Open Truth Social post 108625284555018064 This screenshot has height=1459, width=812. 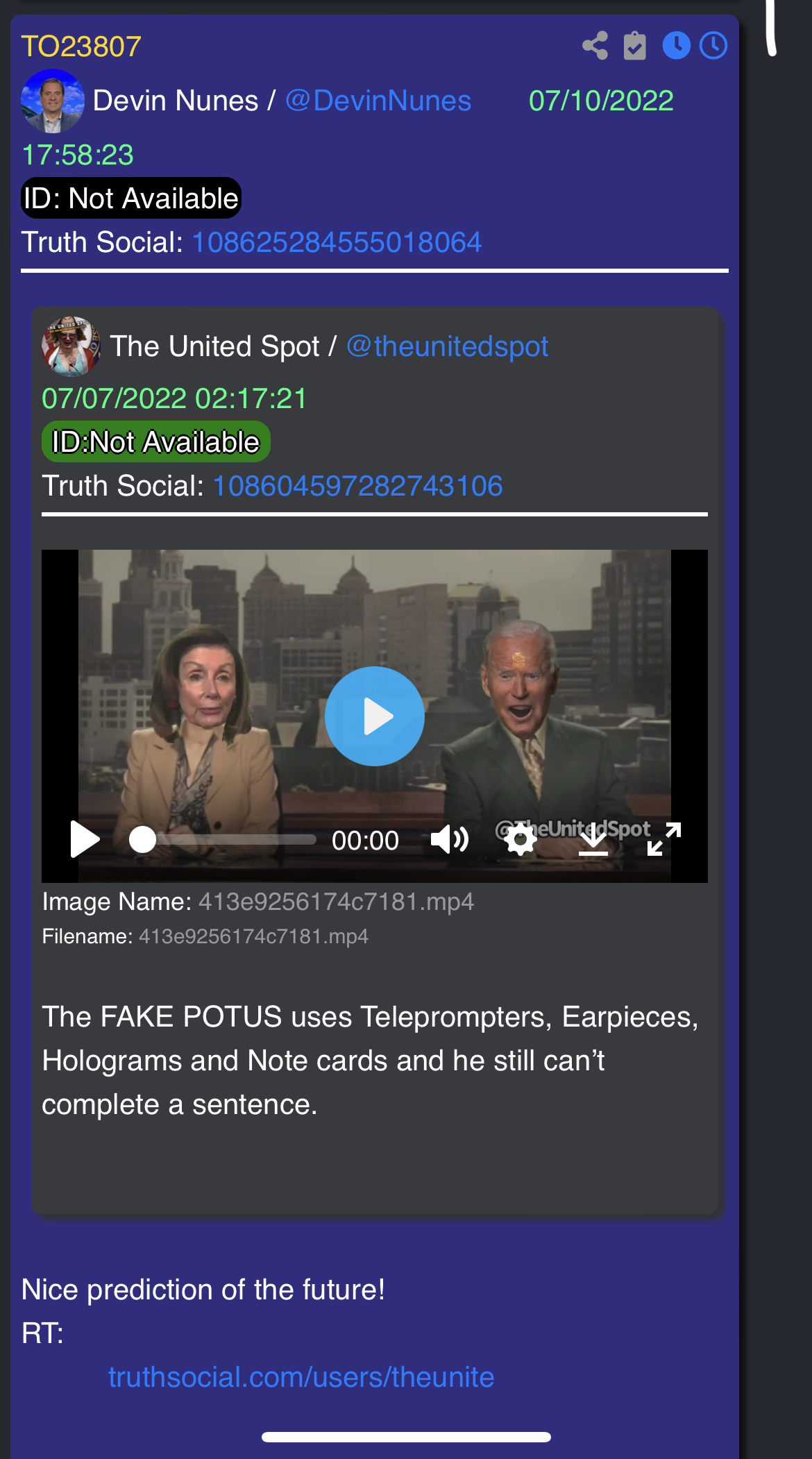point(337,242)
